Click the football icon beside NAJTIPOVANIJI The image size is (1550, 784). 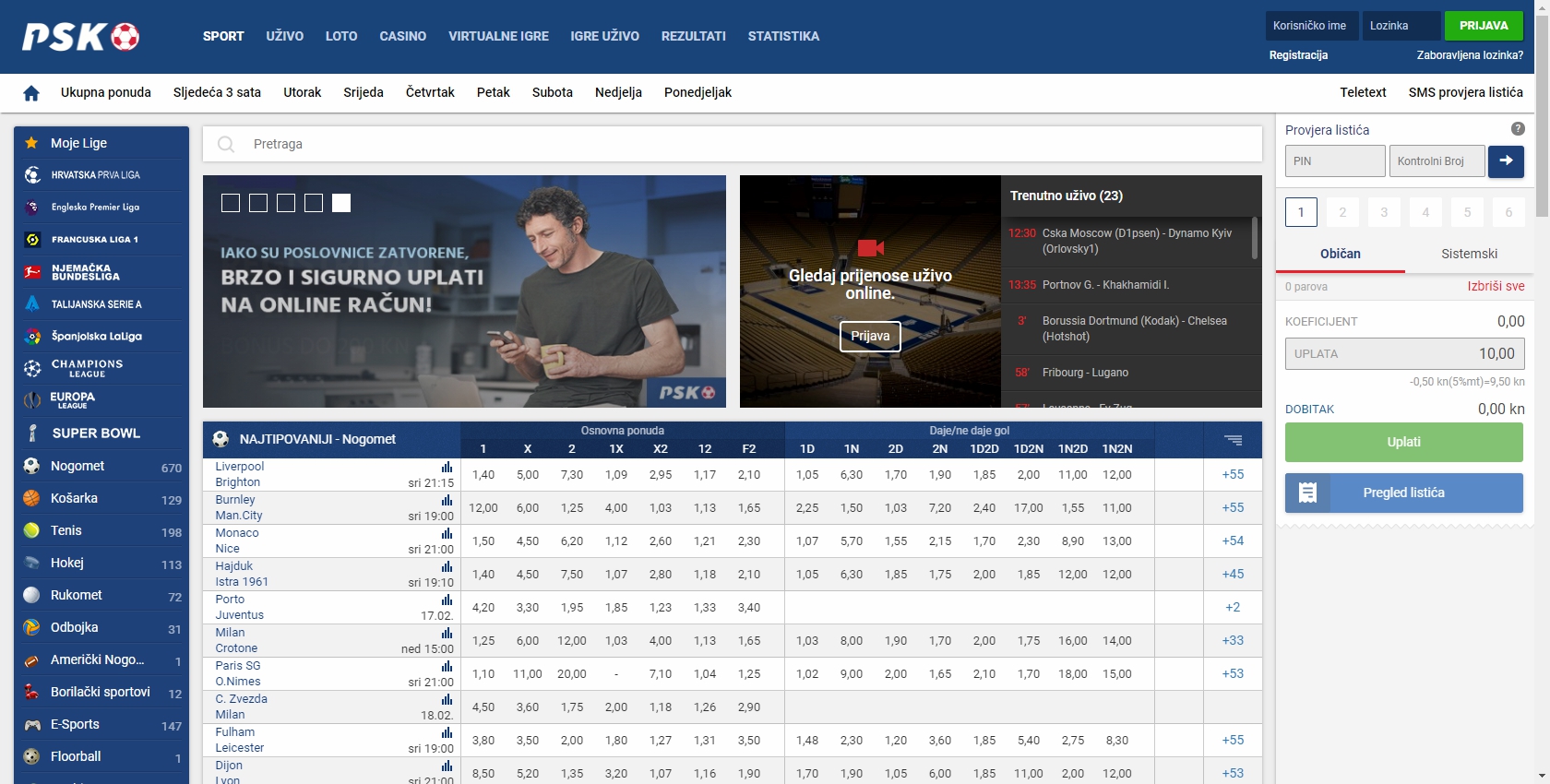coord(221,439)
